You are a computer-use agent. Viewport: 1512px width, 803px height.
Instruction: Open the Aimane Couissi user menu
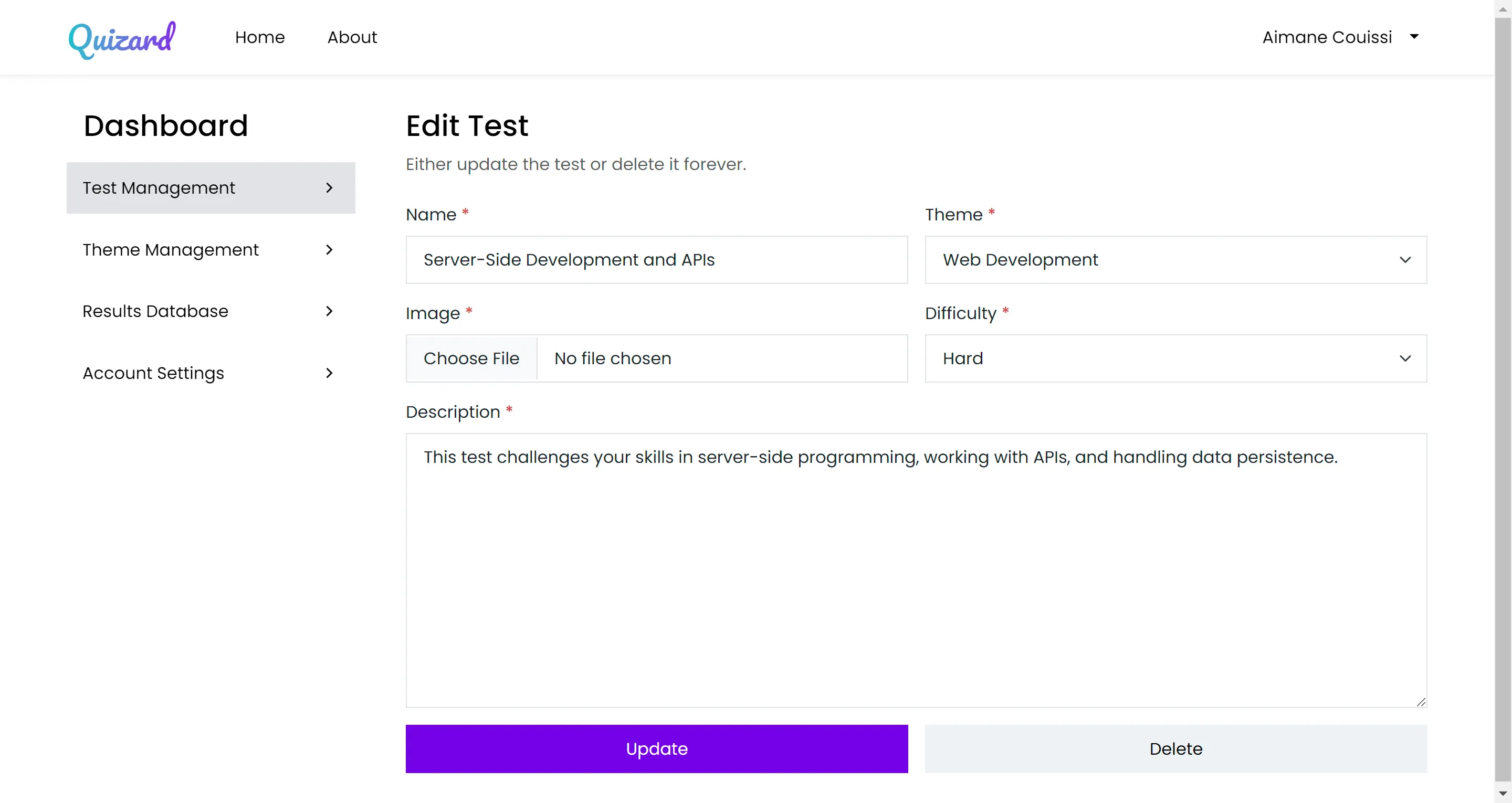(x=1341, y=37)
